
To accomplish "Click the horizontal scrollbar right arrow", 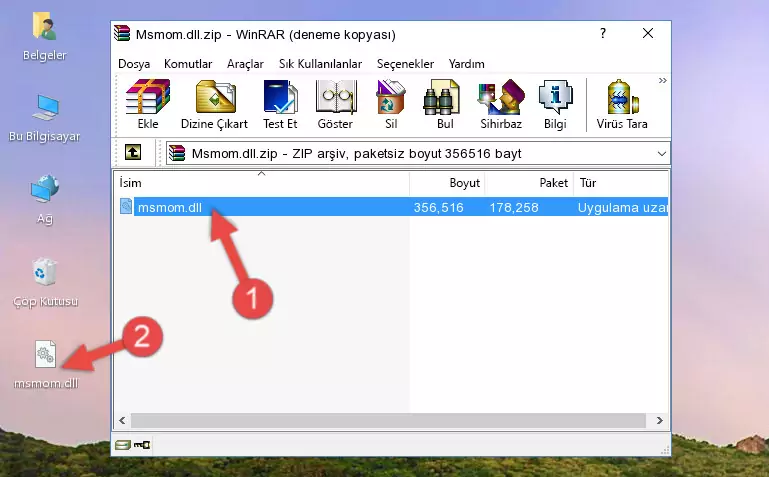I will (x=660, y=421).
